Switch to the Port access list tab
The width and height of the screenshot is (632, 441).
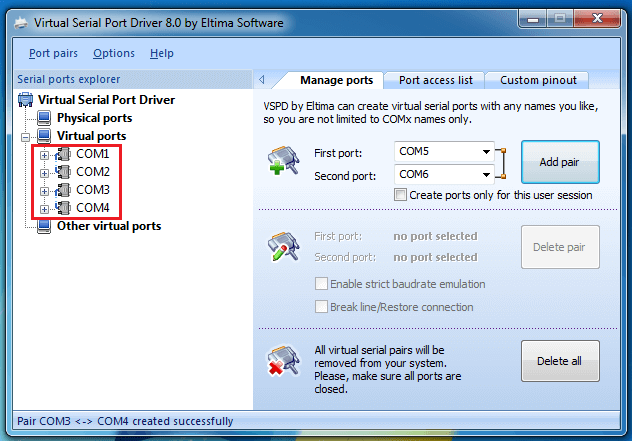point(435,80)
